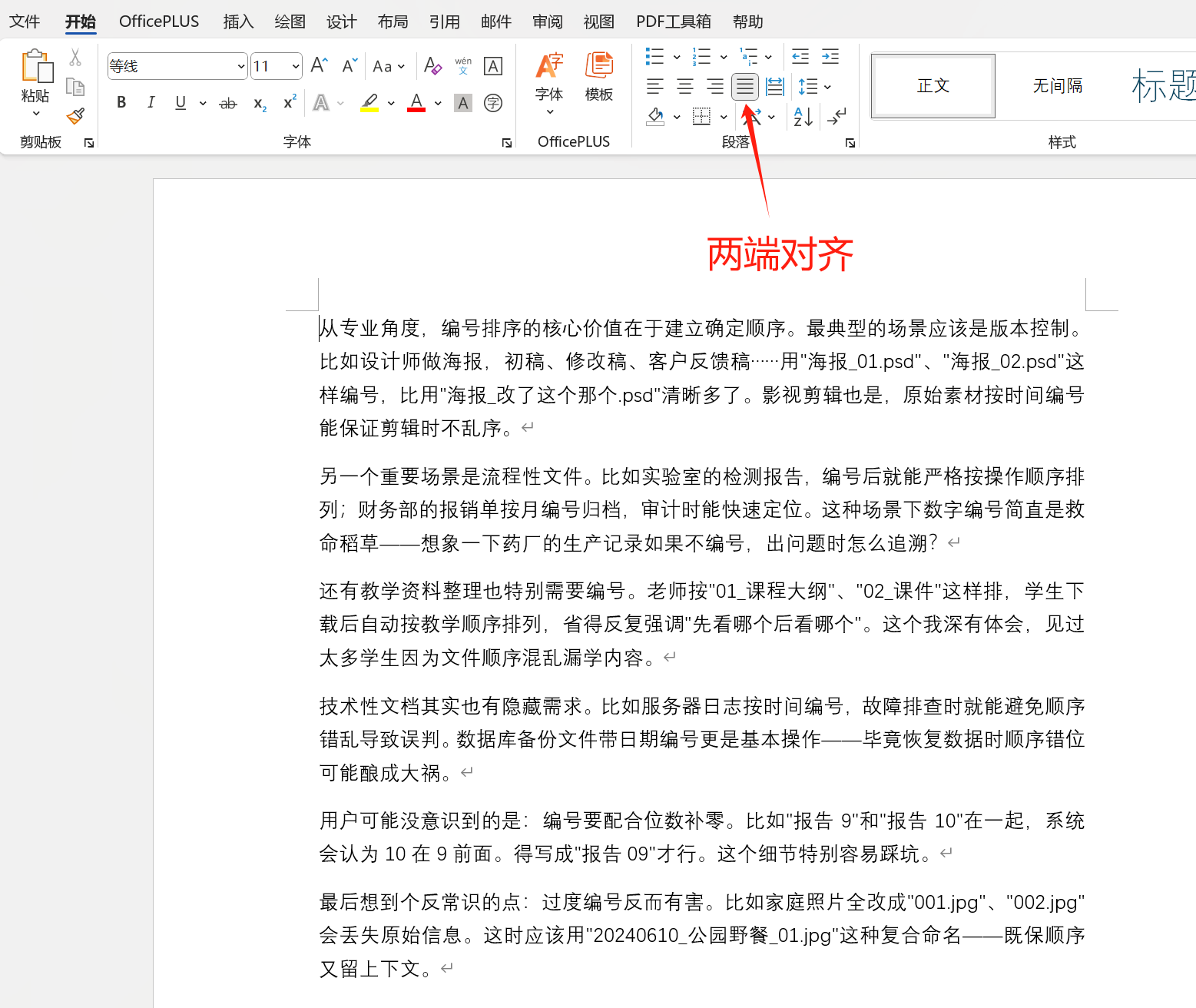Apply the 无间隔 style
This screenshot has width=1196, height=1008.
(x=1058, y=85)
